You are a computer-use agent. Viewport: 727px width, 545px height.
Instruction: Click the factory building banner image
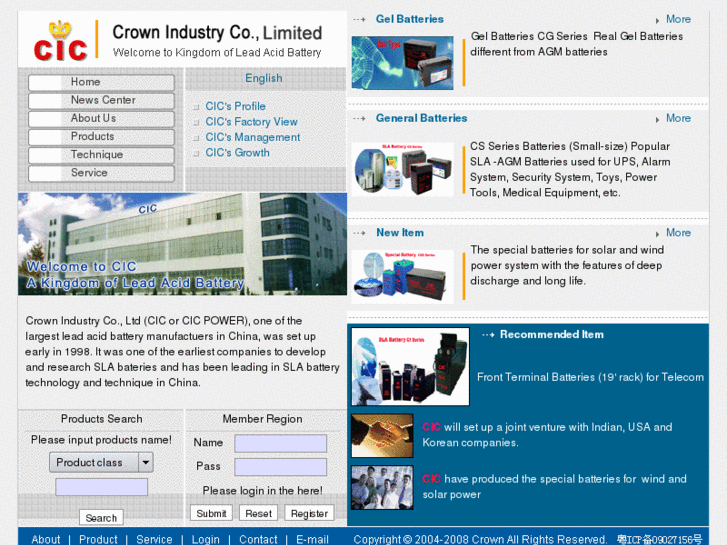click(x=182, y=244)
